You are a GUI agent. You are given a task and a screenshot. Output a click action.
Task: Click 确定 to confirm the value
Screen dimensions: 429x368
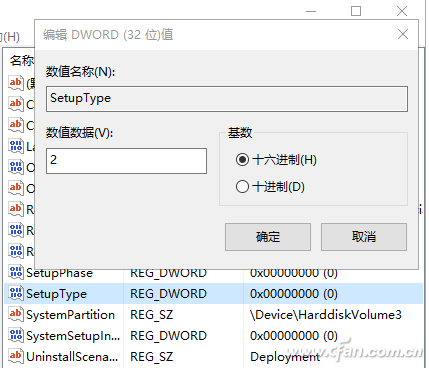tap(268, 237)
